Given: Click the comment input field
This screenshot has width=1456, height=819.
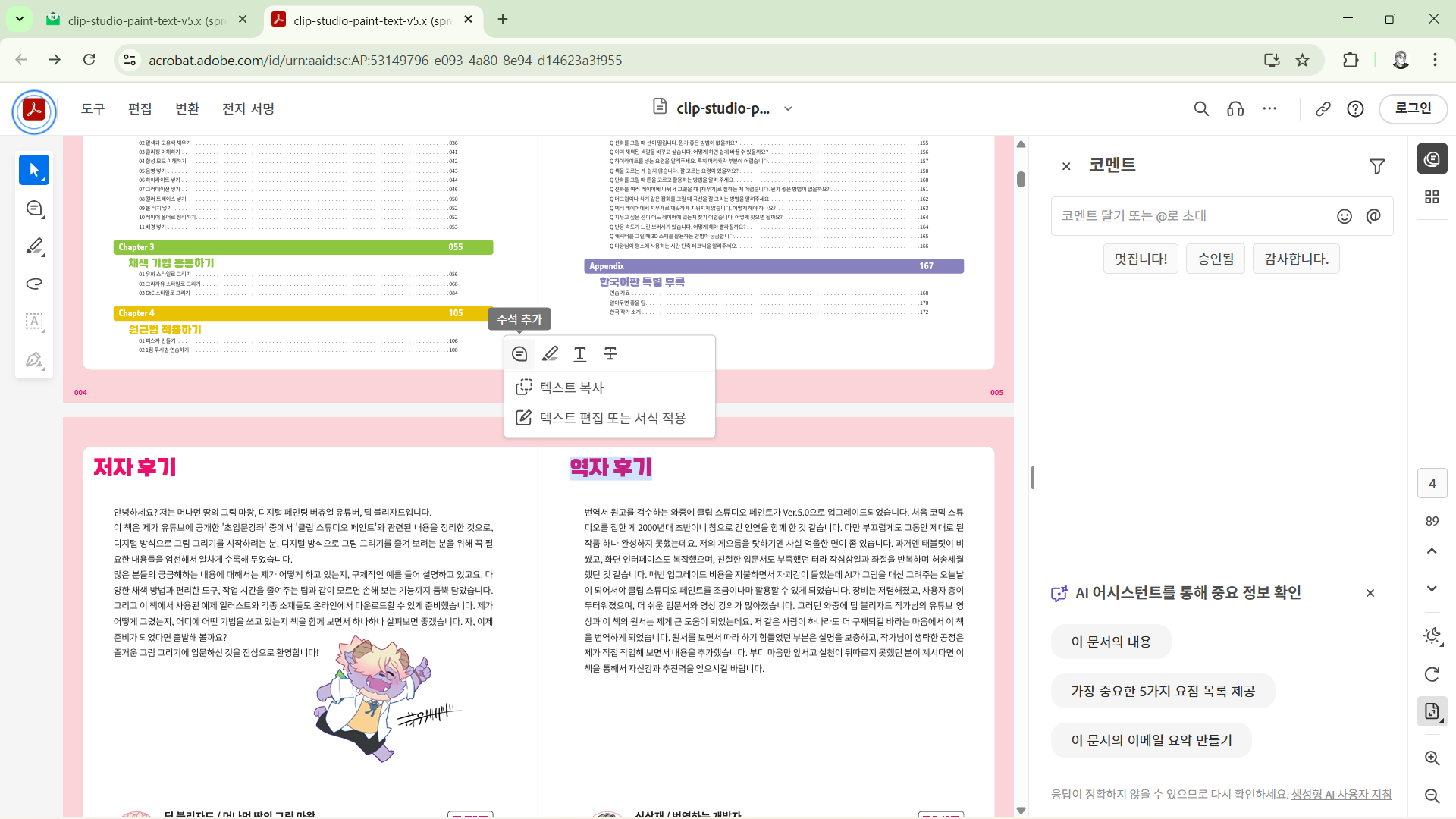Looking at the screenshot, I should tap(1191, 216).
